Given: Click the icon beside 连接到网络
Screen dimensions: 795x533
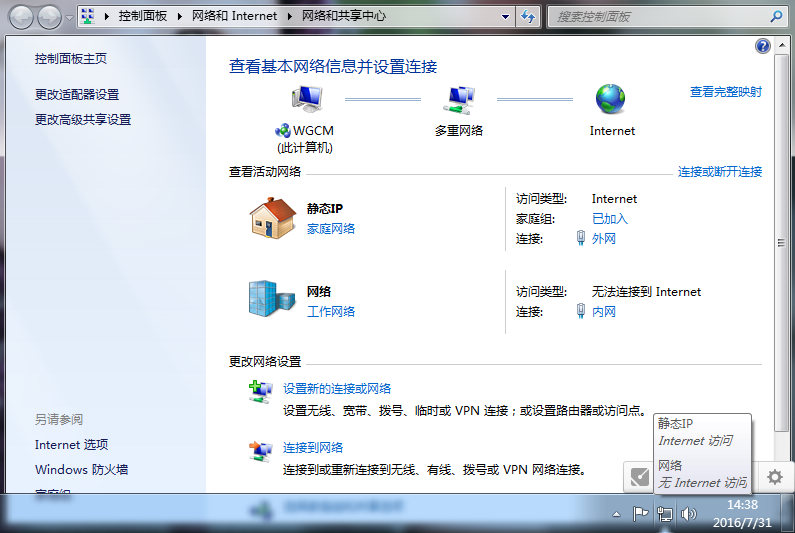Looking at the screenshot, I should click(x=261, y=451).
